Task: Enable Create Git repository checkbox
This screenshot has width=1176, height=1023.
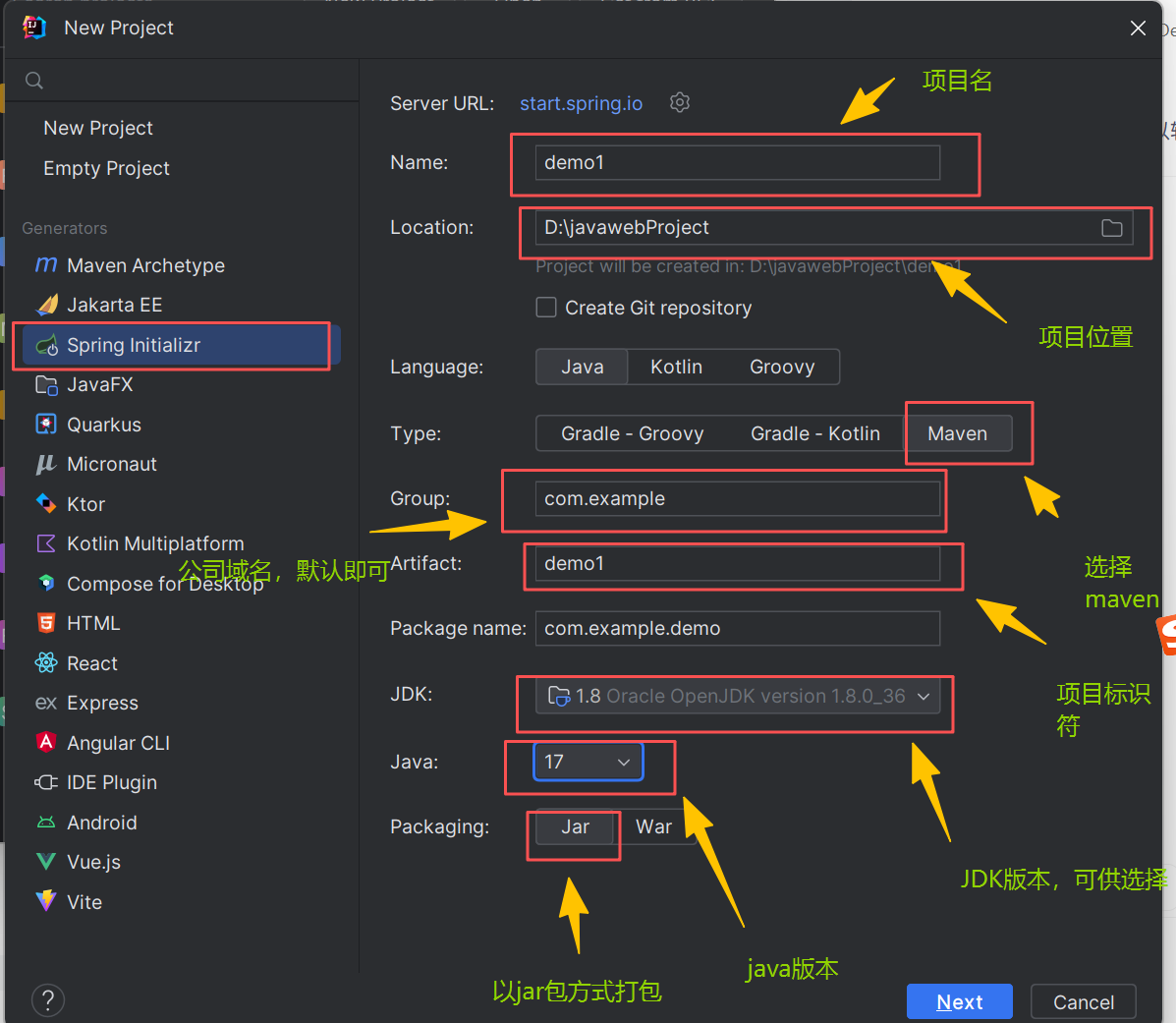Action: point(546,308)
